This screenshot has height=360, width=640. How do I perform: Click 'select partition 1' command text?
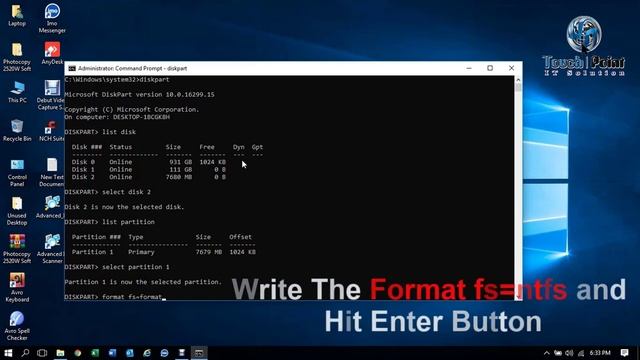point(136,267)
